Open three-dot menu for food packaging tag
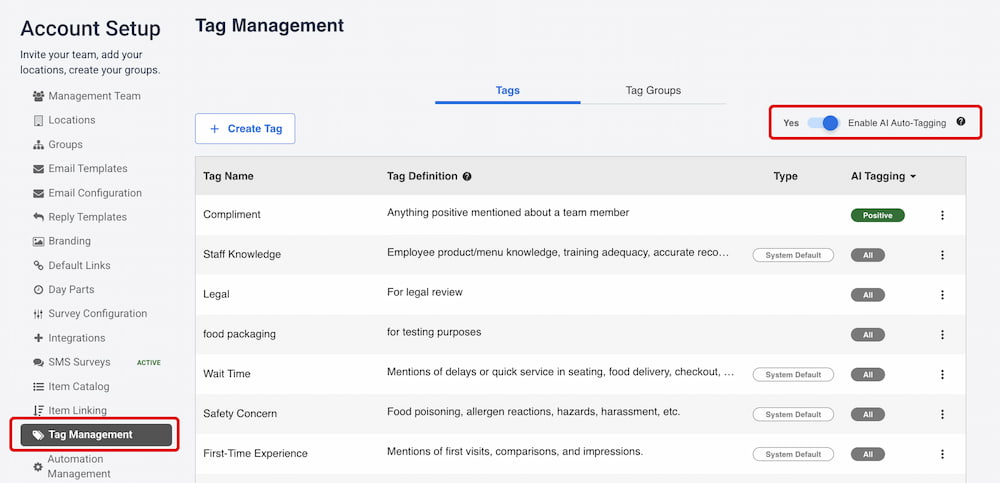Image resolution: width=1000 pixels, height=483 pixels. coord(943,335)
